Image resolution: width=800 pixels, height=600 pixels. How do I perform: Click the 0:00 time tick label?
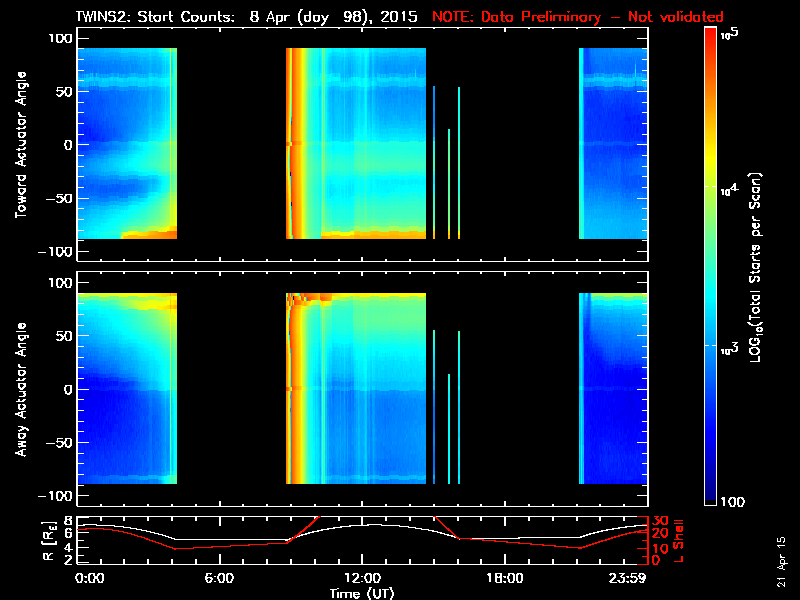(90, 578)
